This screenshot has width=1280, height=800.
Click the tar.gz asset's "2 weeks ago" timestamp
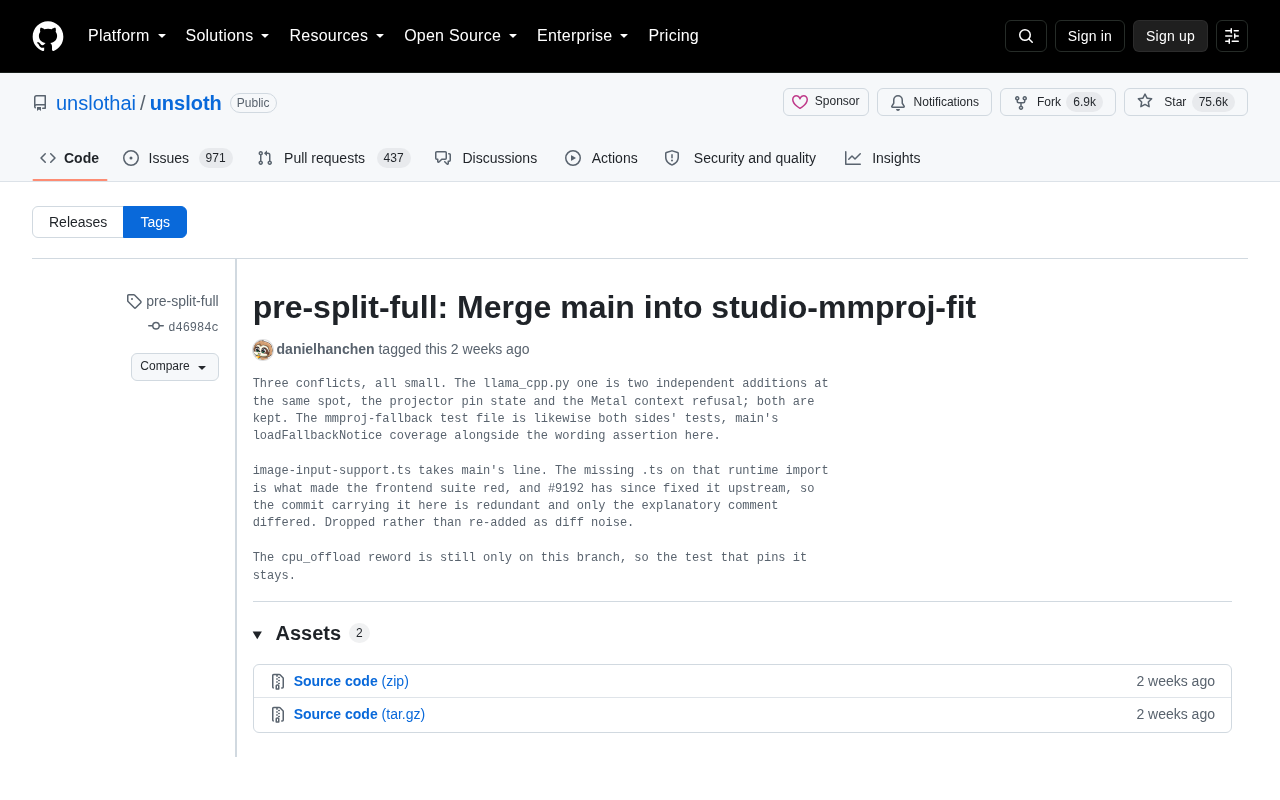tap(1176, 714)
